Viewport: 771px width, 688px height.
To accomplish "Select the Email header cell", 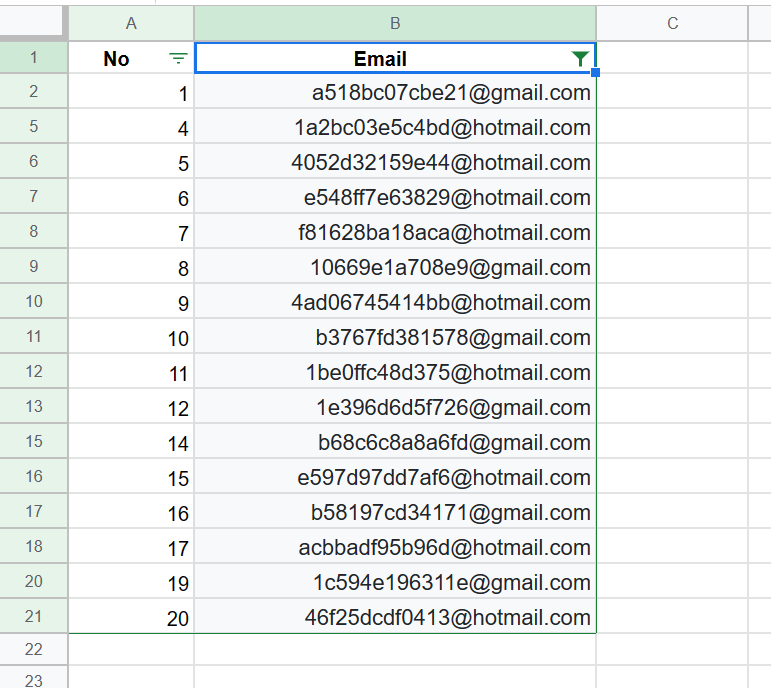I will [x=395, y=58].
